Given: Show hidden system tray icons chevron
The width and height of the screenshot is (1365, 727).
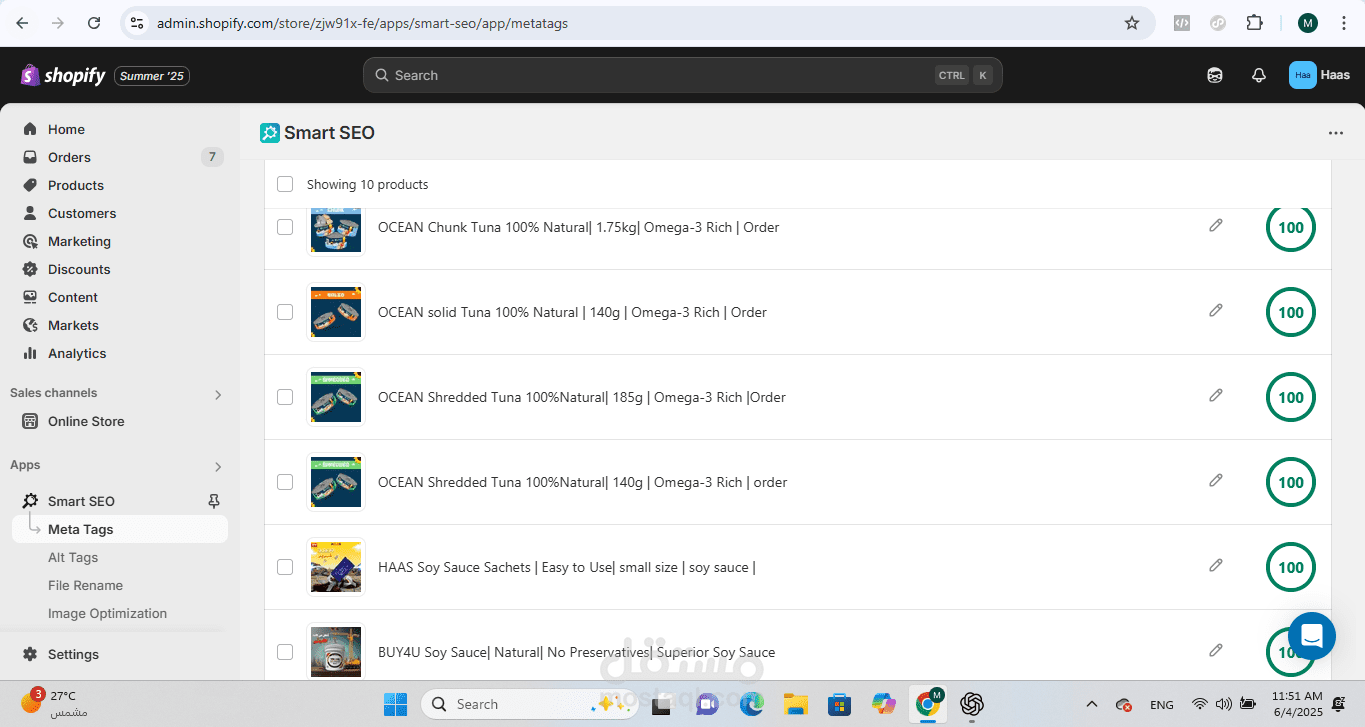Looking at the screenshot, I should pos(1092,705).
